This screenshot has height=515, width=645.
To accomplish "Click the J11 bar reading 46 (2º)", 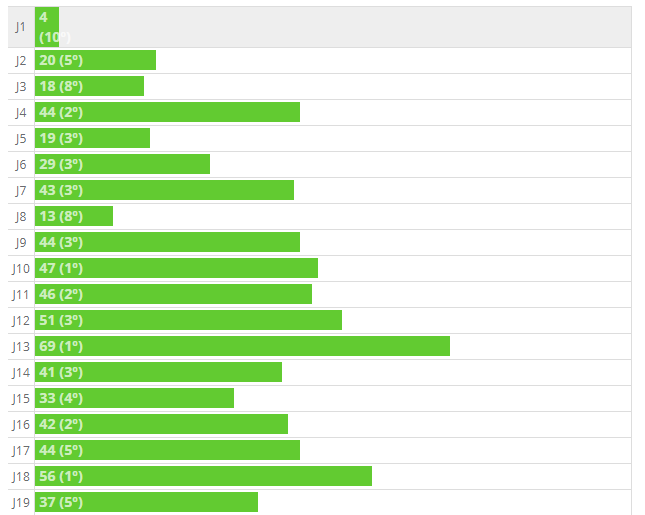I will [x=173, y=294].
